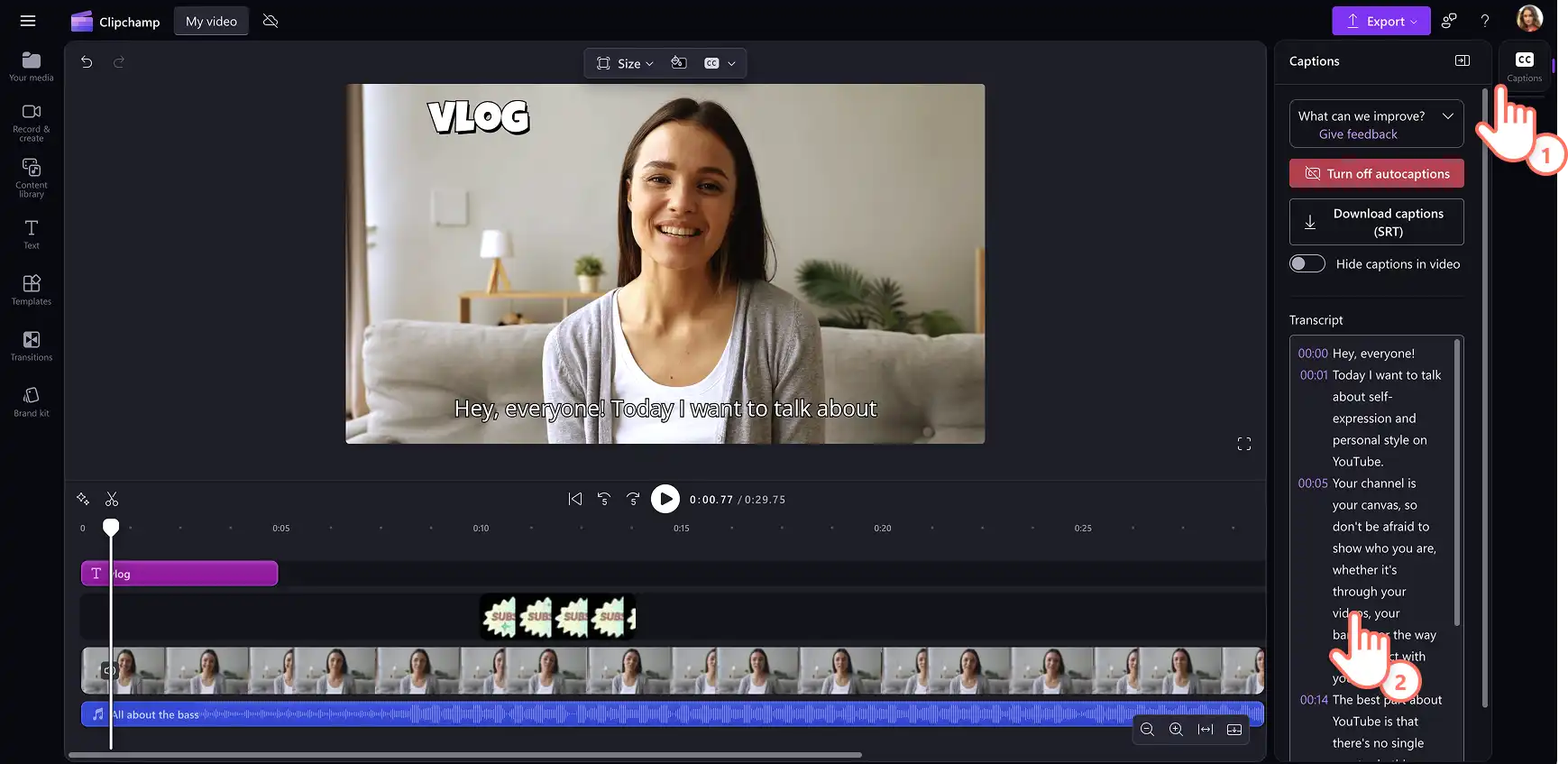1568x764 pixels.
Task: Click the 'Transcript' heading
Action: click(1316, 320)
